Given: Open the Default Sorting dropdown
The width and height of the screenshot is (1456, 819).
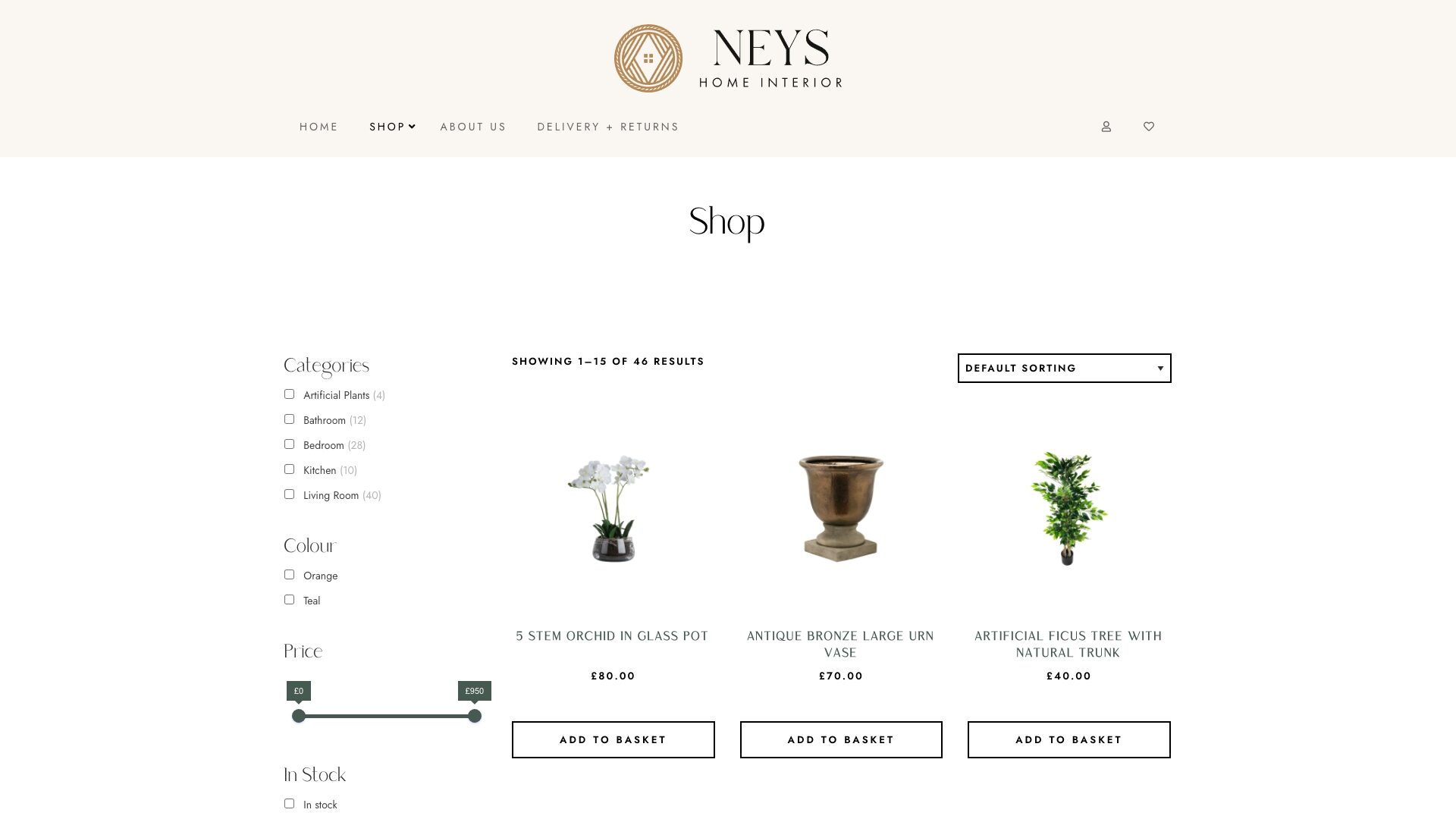Looking at the screenshot, I should pos(1064,368).
